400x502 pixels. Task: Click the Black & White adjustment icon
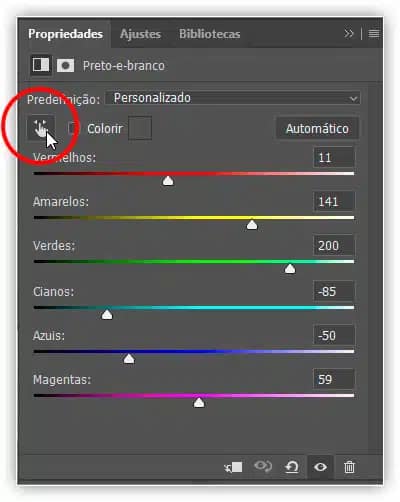coord(41,65)
